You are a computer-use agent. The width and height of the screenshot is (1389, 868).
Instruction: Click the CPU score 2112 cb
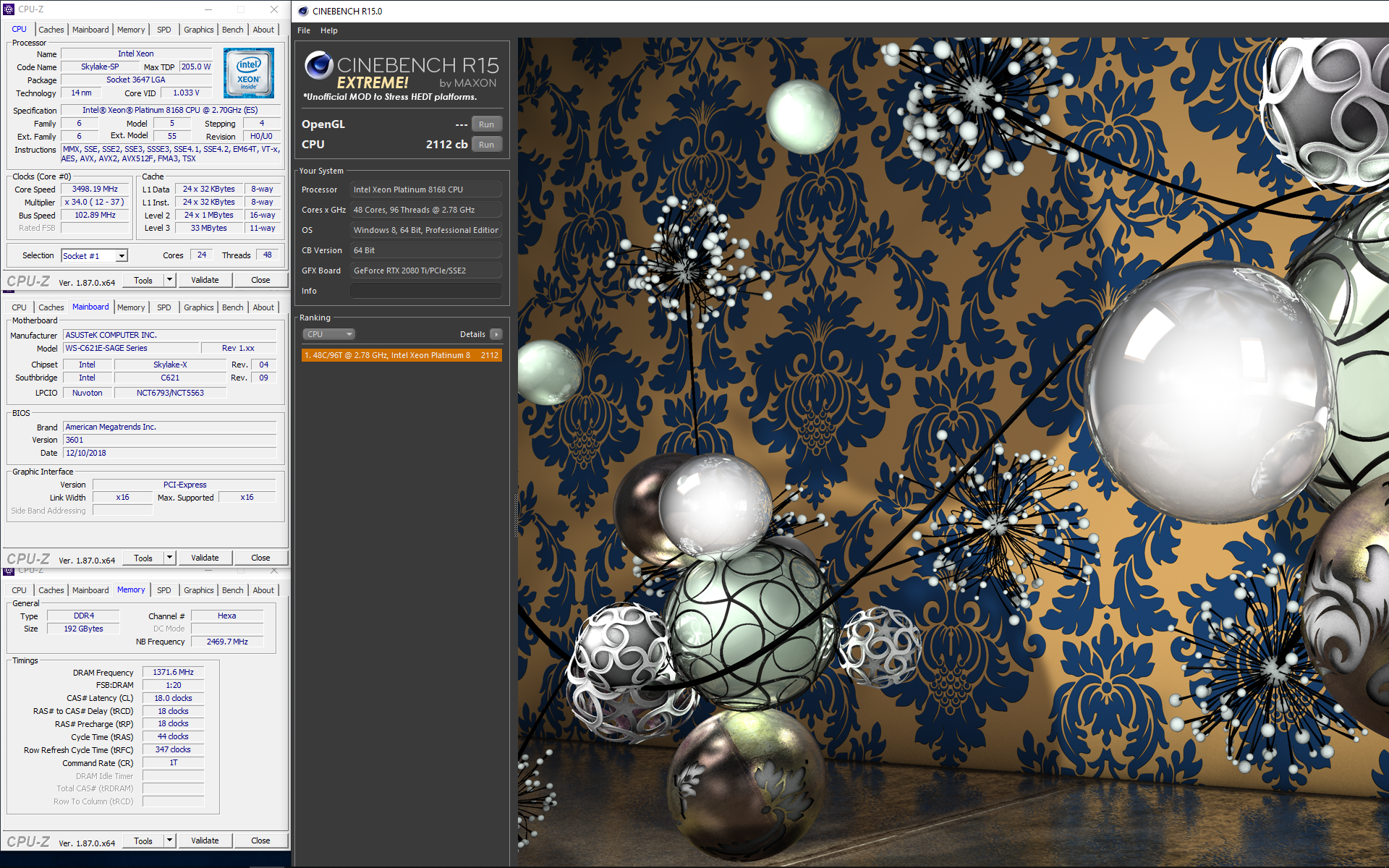(x=446, y=145)
